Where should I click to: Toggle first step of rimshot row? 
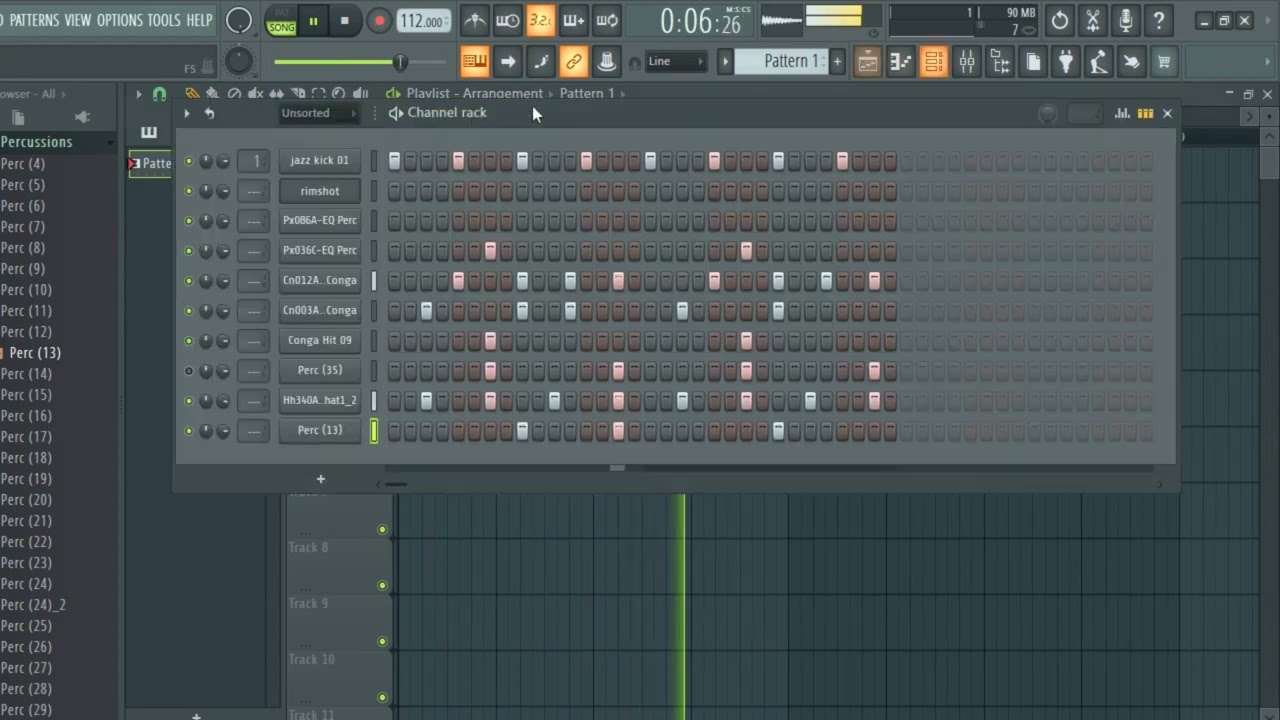tap(394, 191)
